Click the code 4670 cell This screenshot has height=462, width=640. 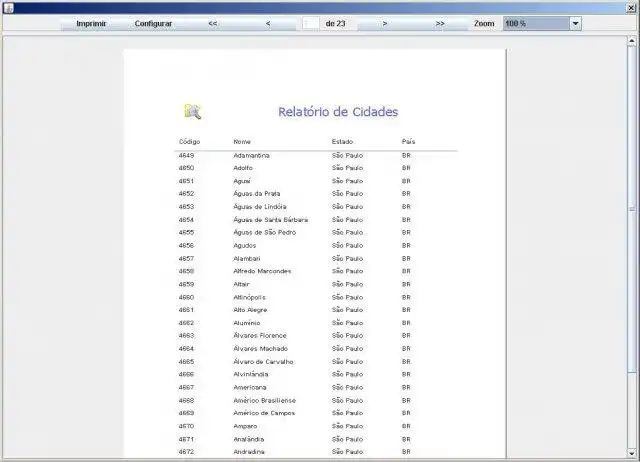pyautogui.click(x=186, y=426)
